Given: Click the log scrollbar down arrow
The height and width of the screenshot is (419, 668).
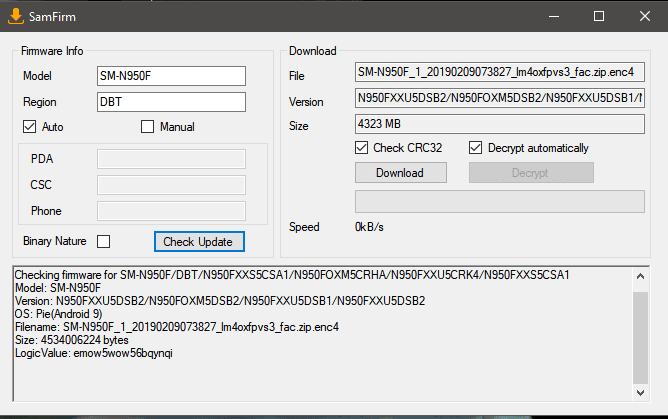Looking at the screenshot, I should 640,393.
